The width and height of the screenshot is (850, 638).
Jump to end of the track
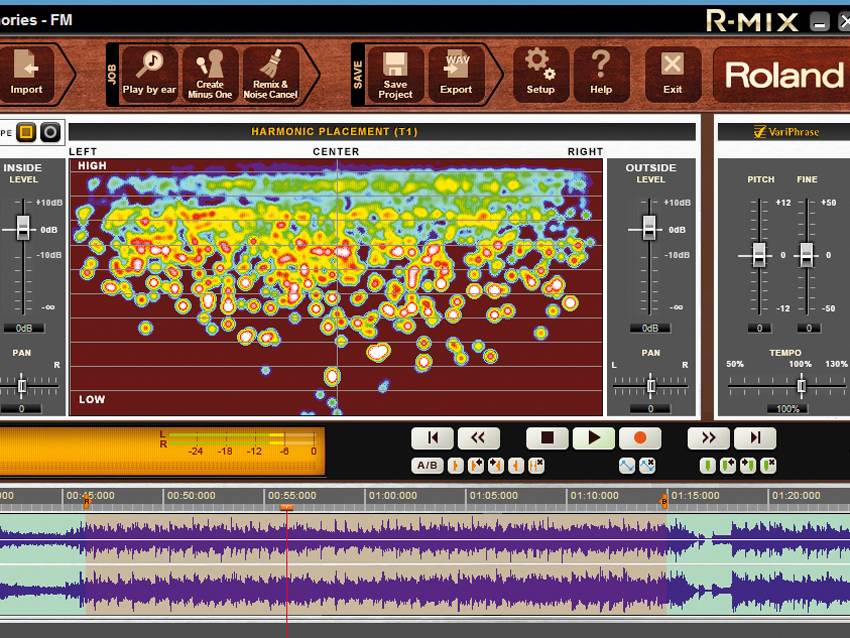(x=755, y=438)
